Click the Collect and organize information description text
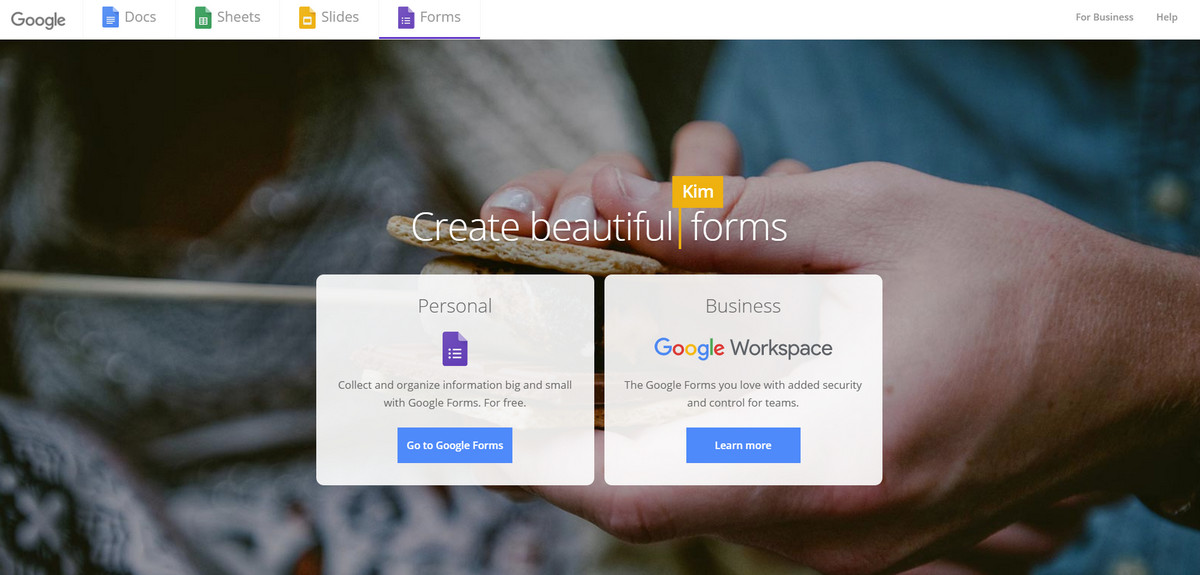This screenshot has width=1200, height=575. point(455,394)
